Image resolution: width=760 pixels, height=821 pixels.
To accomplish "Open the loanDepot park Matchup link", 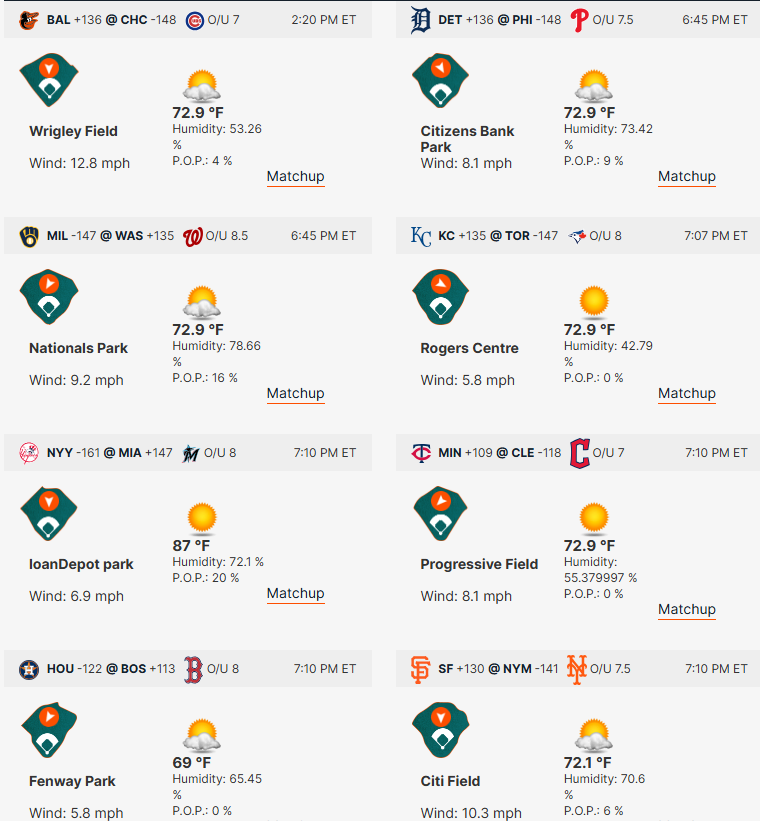I will click(x=295, y=593).
